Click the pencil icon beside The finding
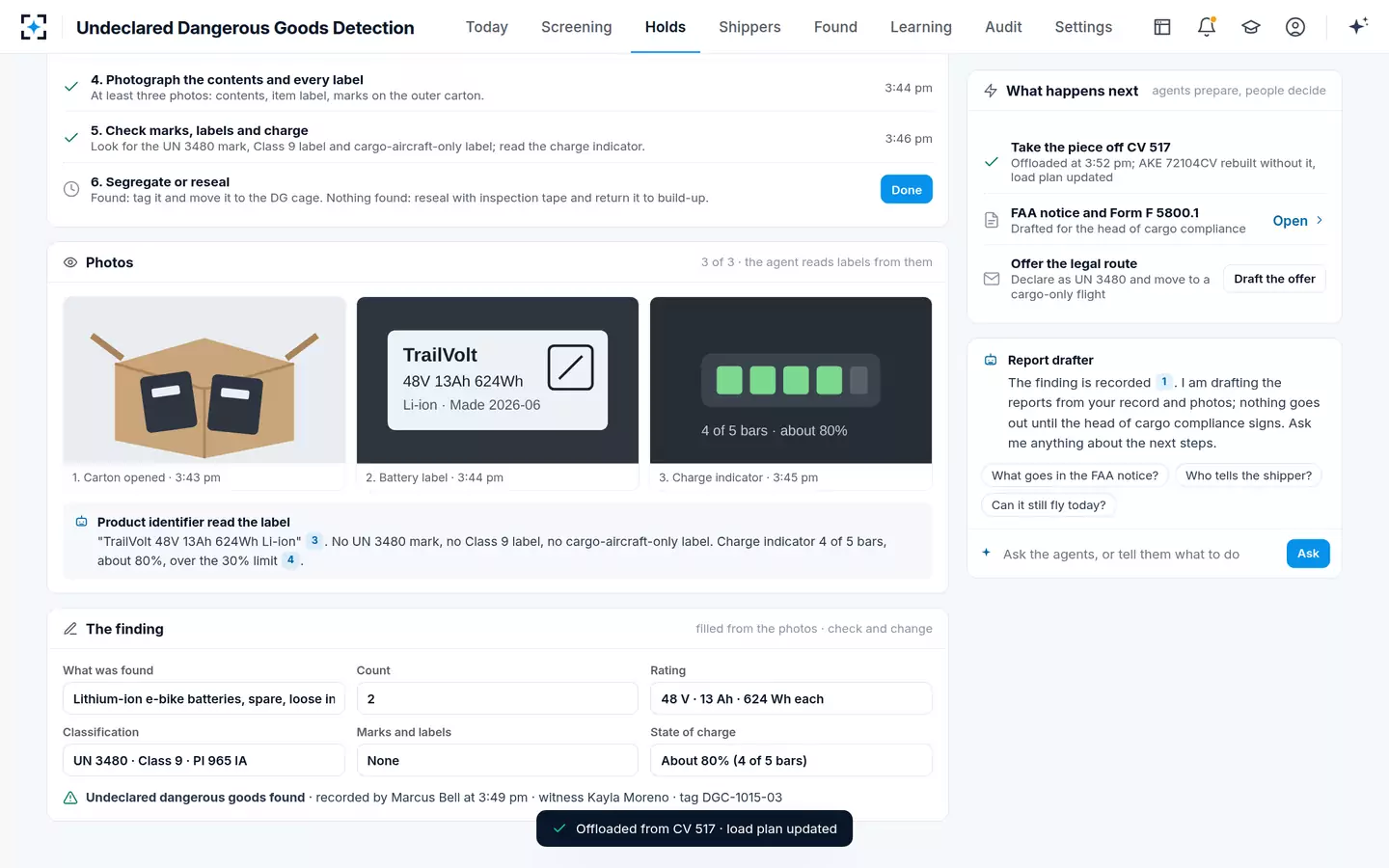Viewport: 1389px width, 868px height. tap(70, 629)
